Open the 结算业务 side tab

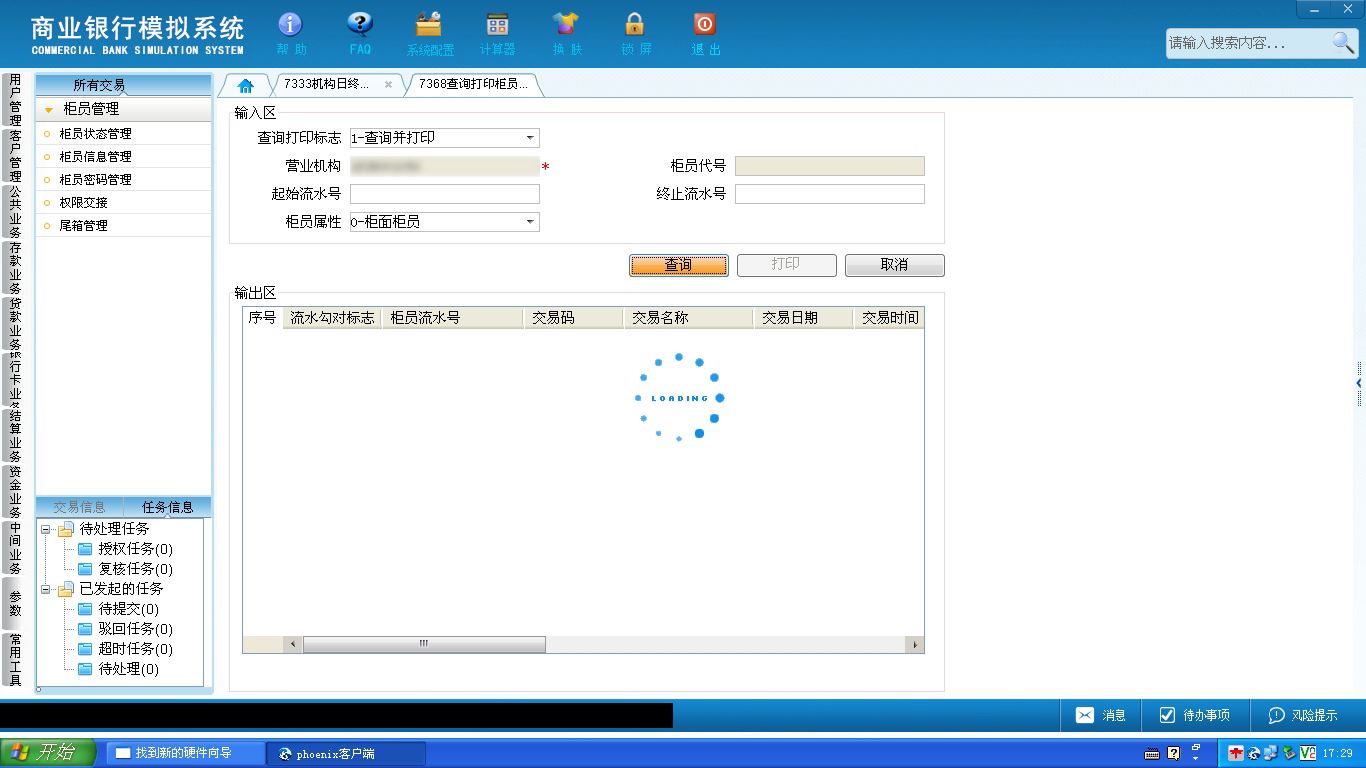coord(15,436)
